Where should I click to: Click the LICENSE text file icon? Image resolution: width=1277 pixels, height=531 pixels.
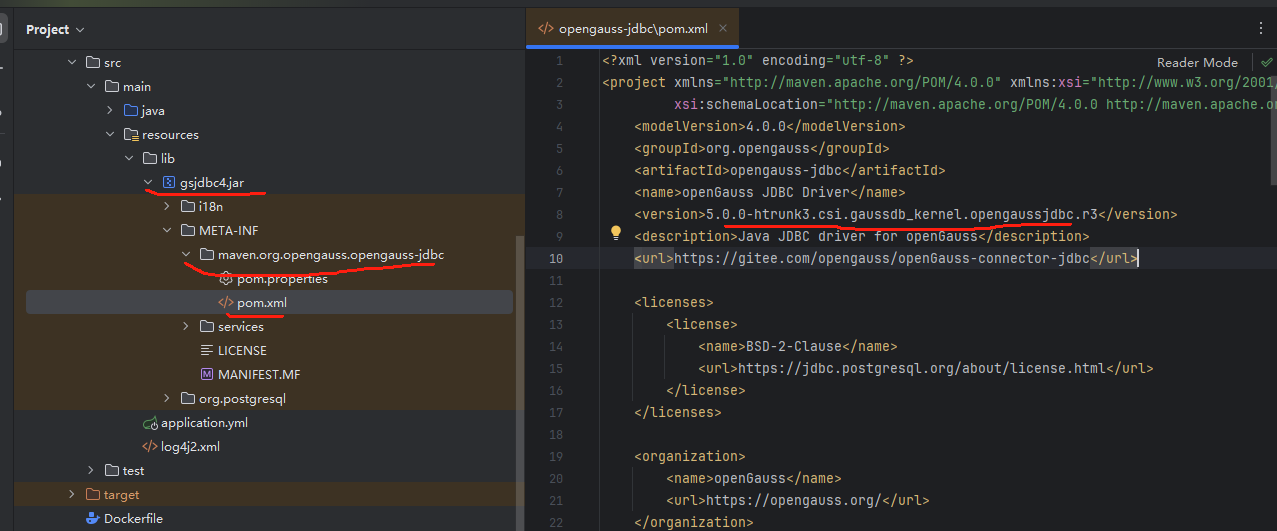207,350
